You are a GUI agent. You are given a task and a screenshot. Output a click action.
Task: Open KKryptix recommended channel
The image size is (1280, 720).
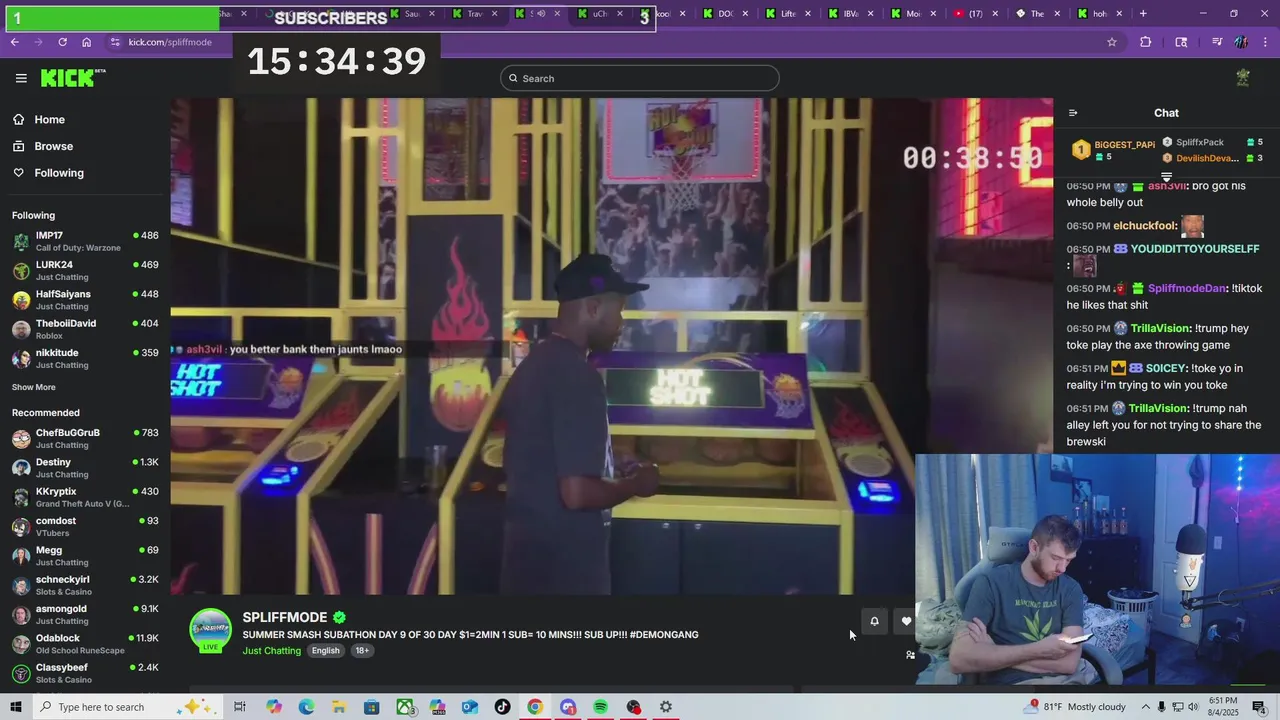[85, 497]
